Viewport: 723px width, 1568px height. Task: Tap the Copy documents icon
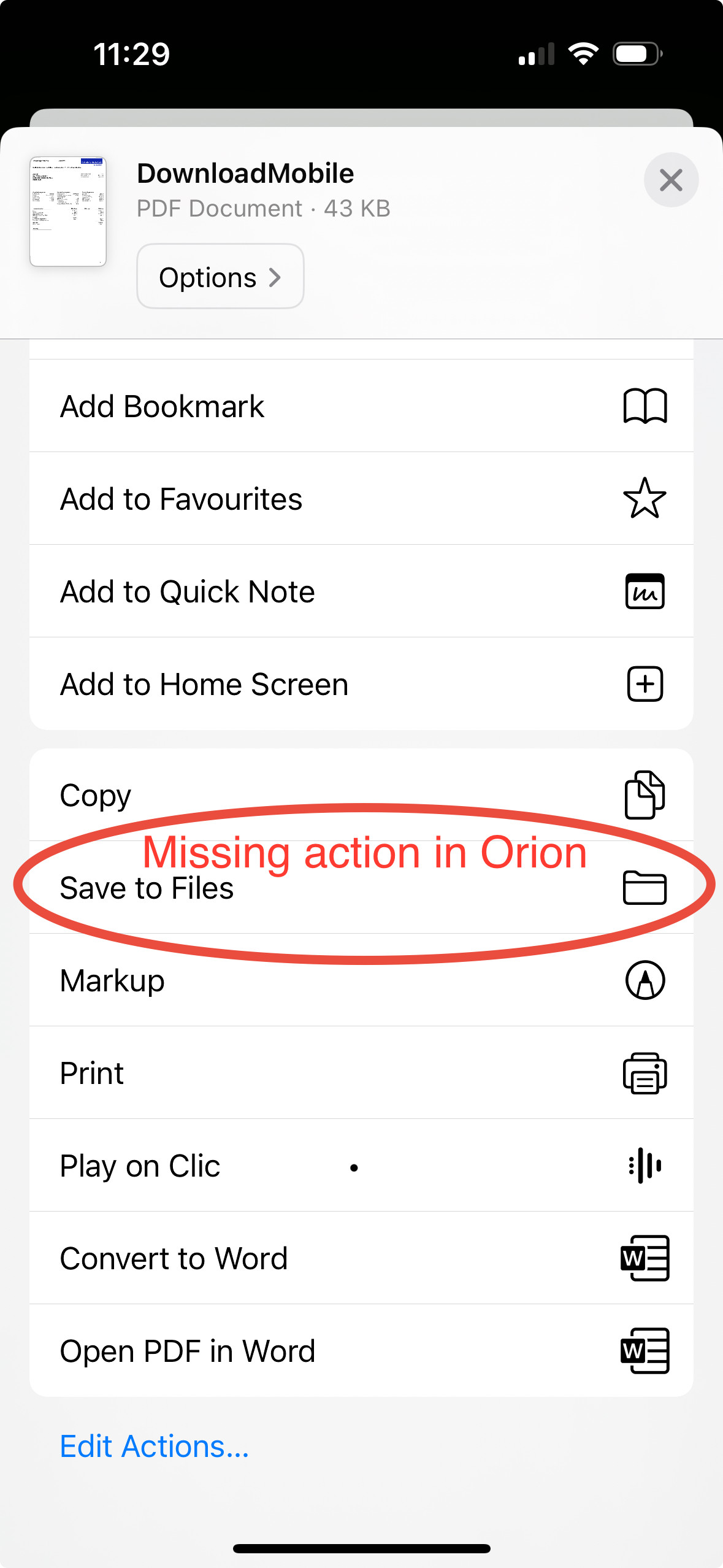point(645,795)
